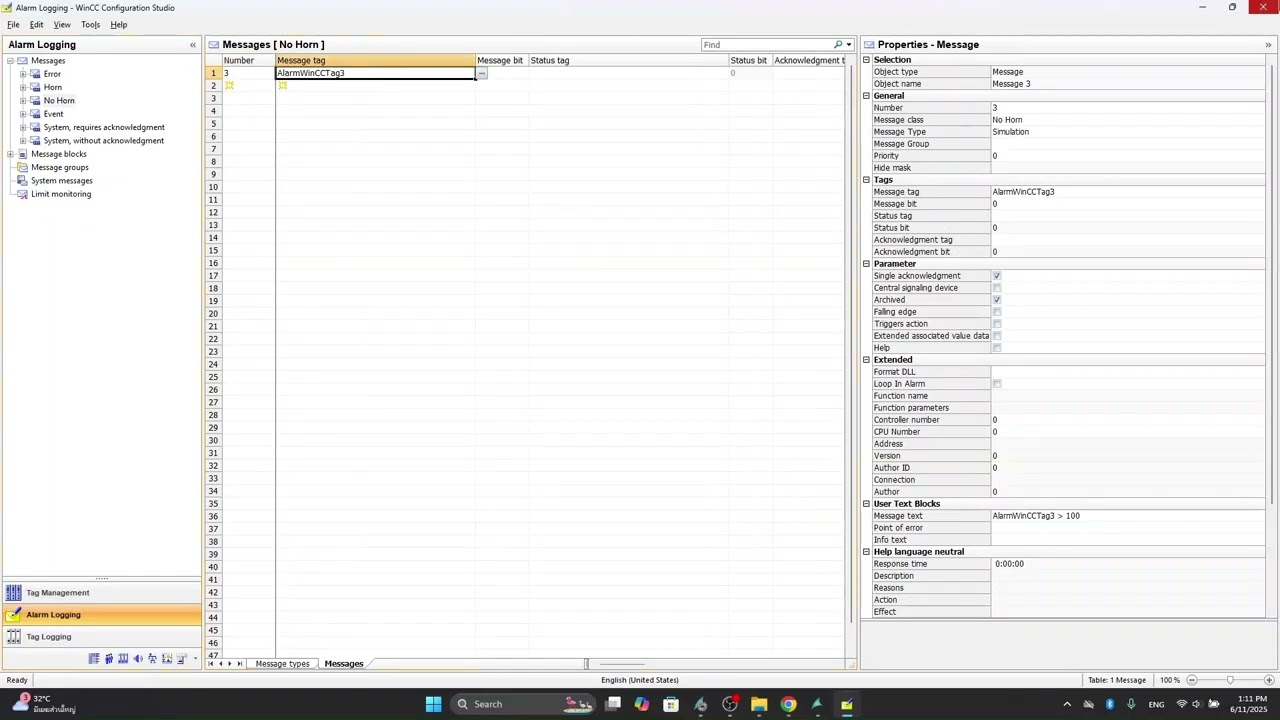The height and width of the screenshot is (720, 1280).
Task: Click the browse button in Message tag cell
Action: (x=481, y=73)
